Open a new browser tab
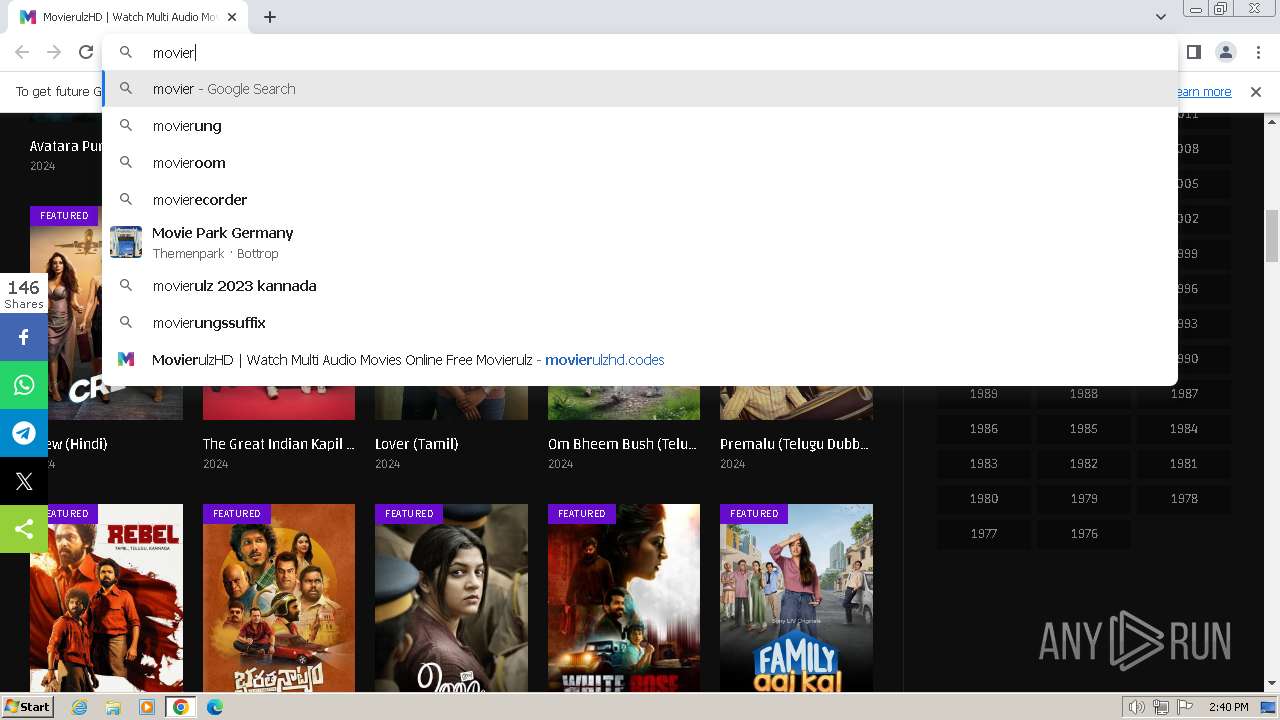 pos(270,17)
